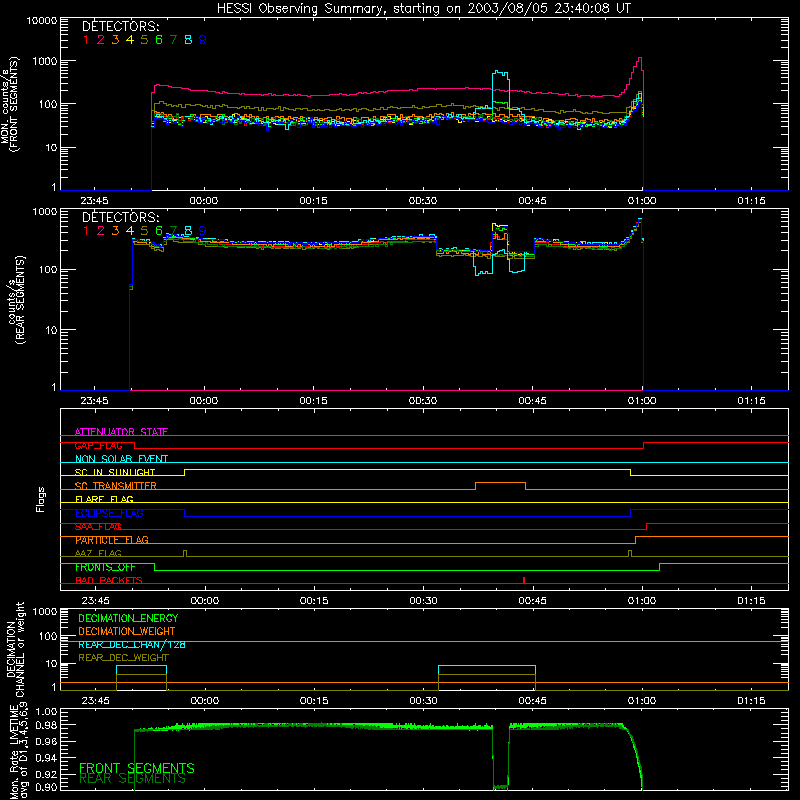Click the 23:45 tick under the decimation panel
The image size is (800, 800).
point(95,701)
